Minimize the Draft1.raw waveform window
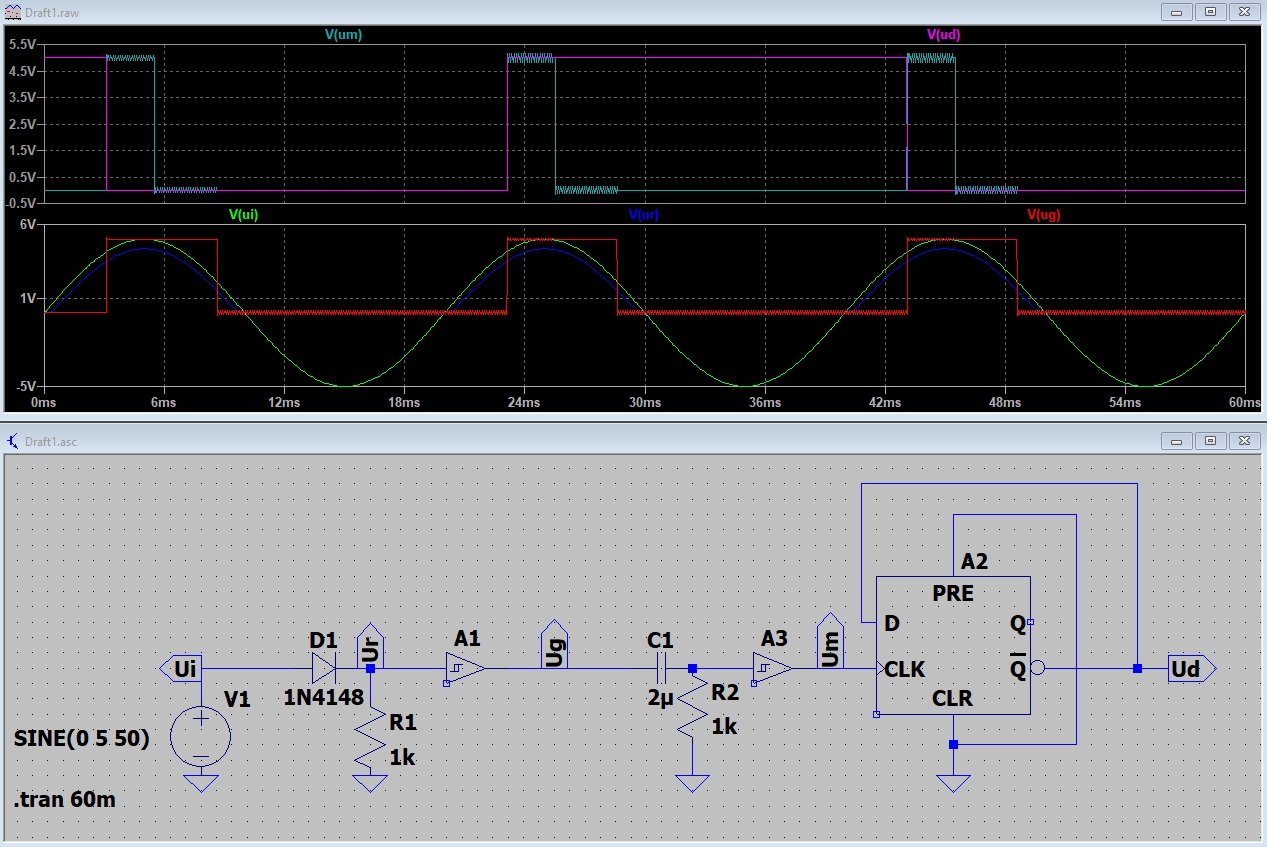The height and width of the screenshot is (847, 1267). click(1177, 11)
